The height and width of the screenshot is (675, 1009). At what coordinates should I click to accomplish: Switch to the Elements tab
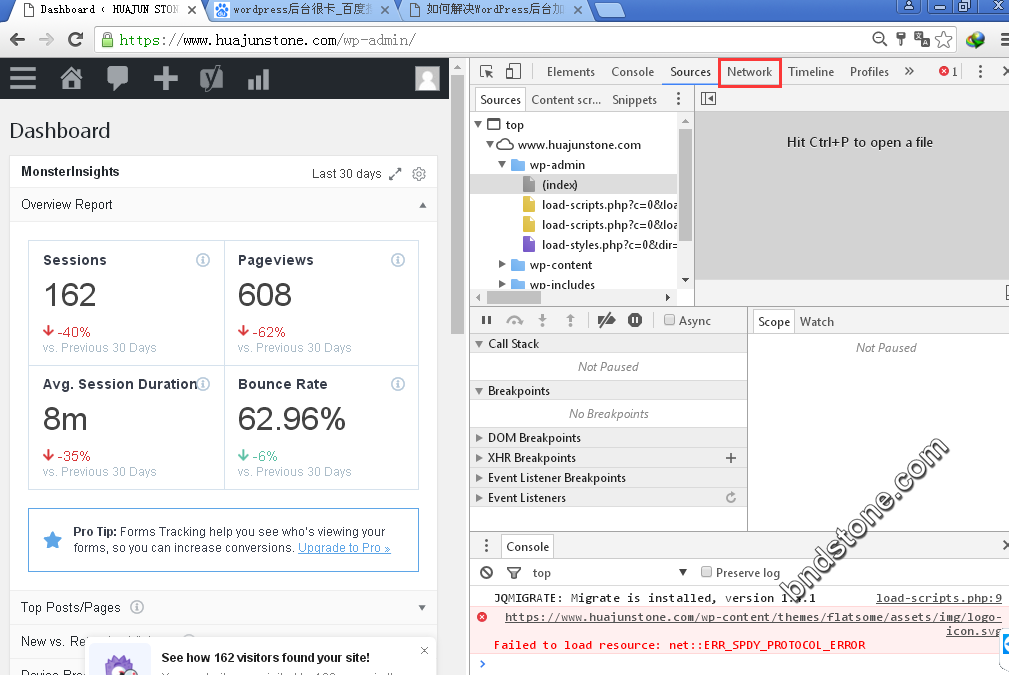[571, 72]
